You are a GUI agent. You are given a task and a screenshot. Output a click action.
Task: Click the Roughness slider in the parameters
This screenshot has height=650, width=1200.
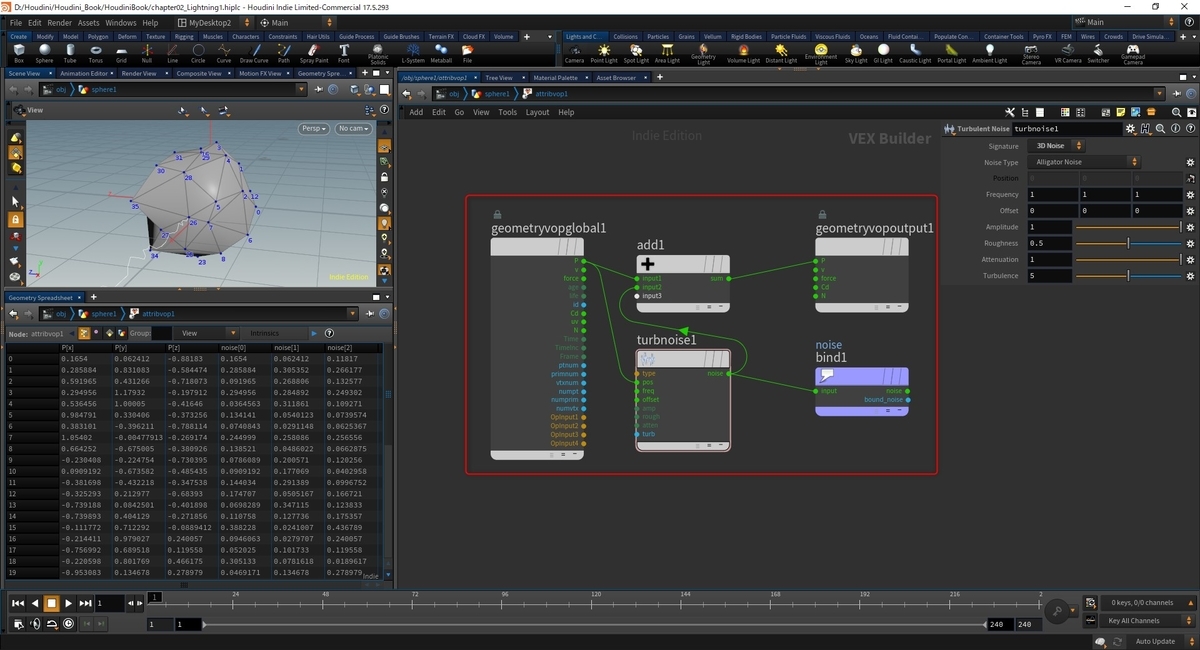[x=1130, y=243]
